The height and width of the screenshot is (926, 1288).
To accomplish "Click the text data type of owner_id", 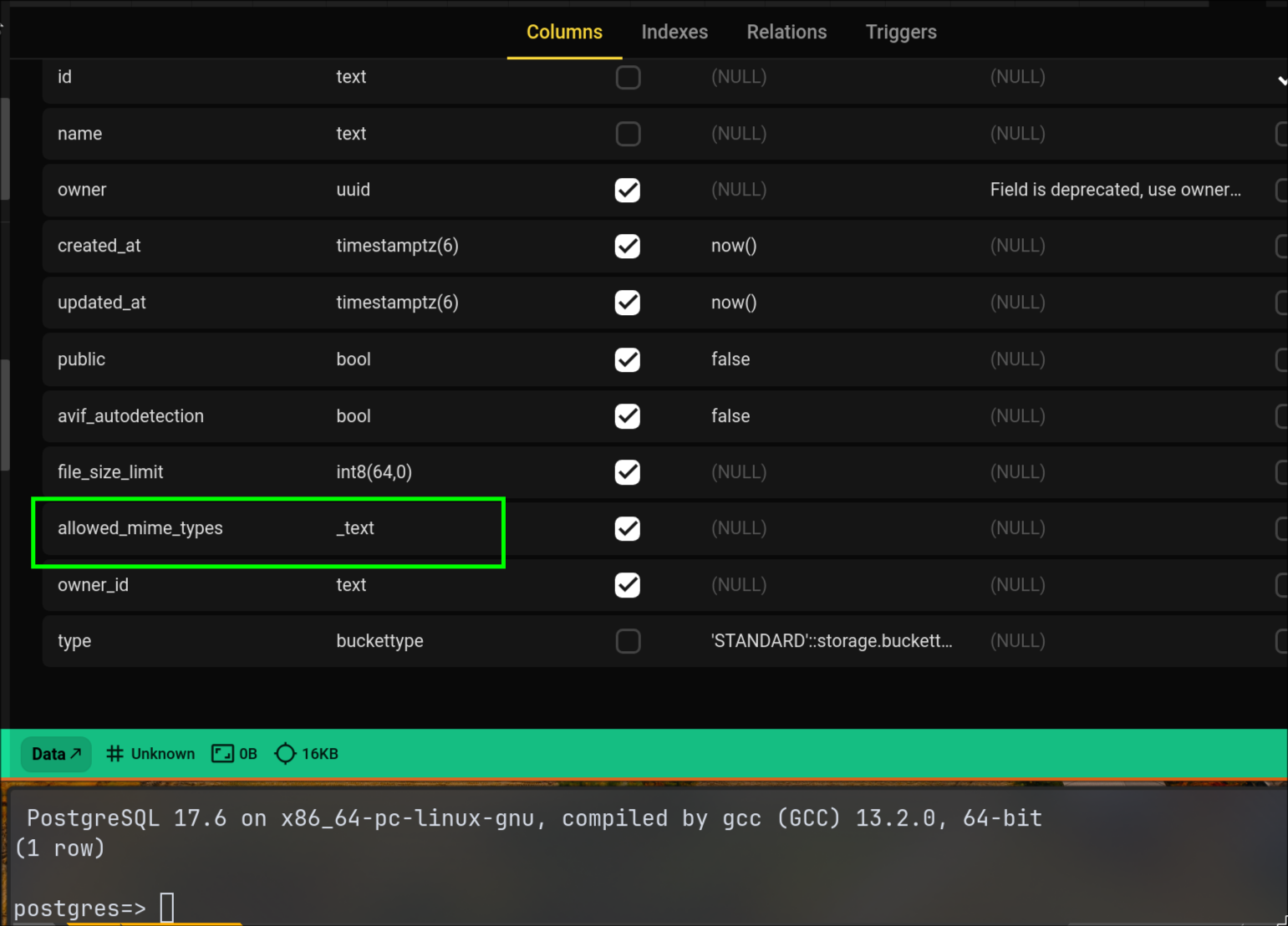I will [x=351, y=585].
